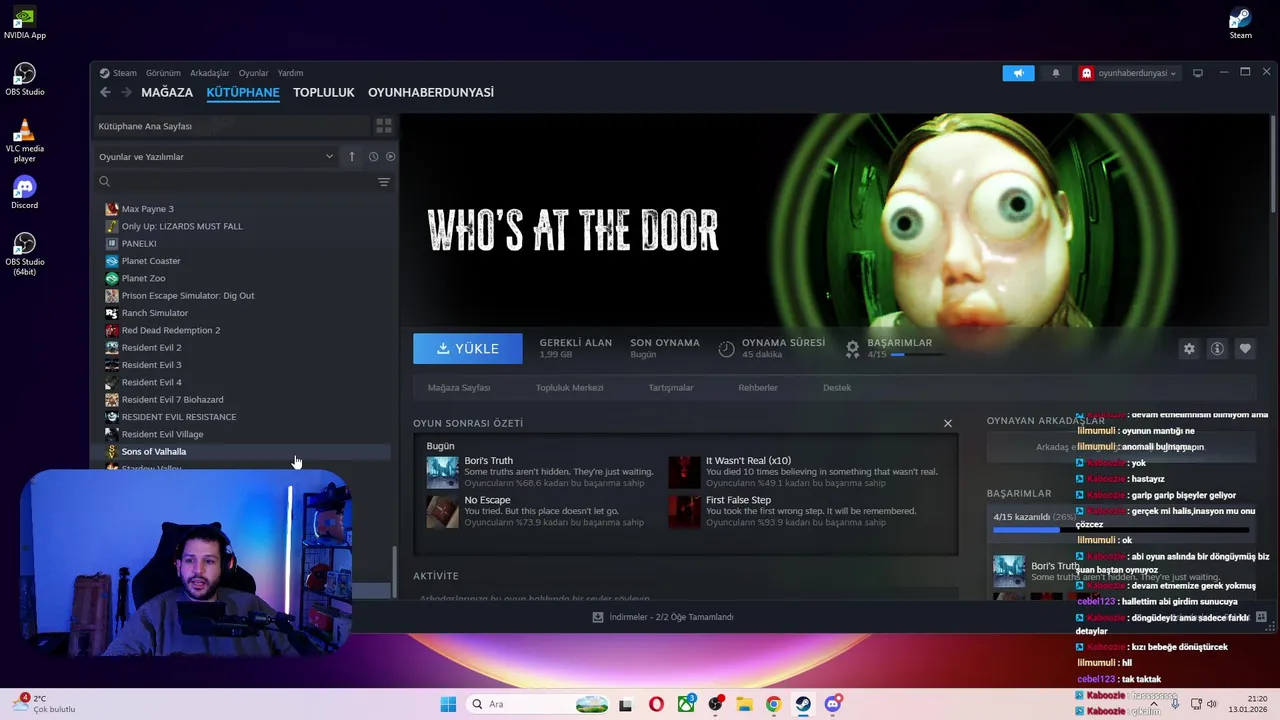The width and height of the screenshot is (1280, 720).
Task: Open the İndirmeler downloads status bar
Action: pos(663,617)
